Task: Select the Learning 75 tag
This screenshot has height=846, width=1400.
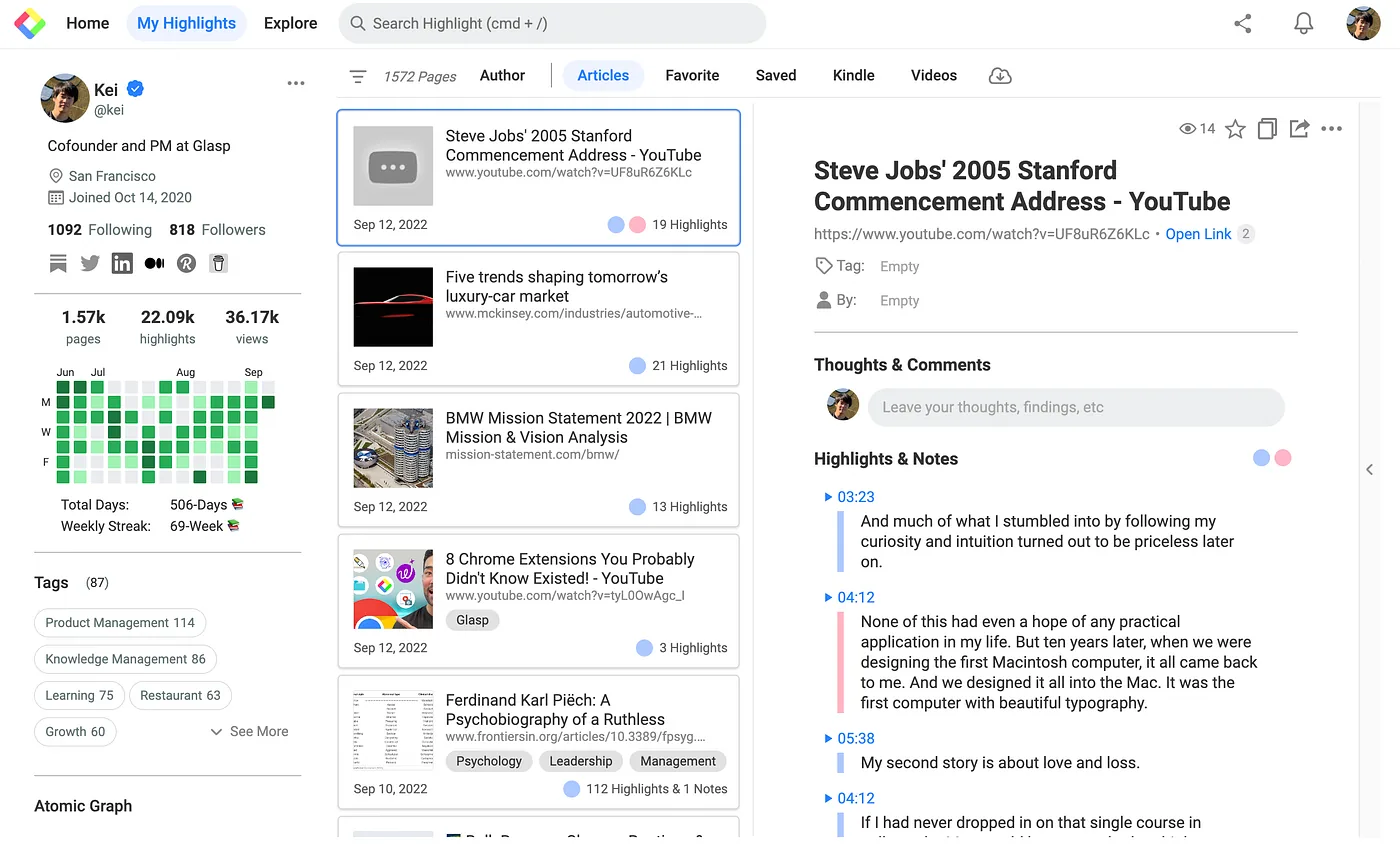Action: (x=79, y=695)
